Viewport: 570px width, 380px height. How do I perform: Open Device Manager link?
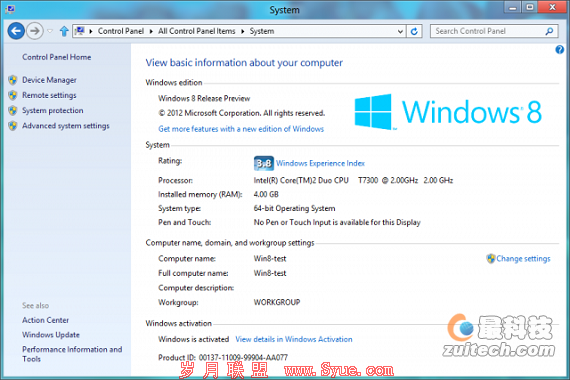pyautogui.click(x=49, y=80)
